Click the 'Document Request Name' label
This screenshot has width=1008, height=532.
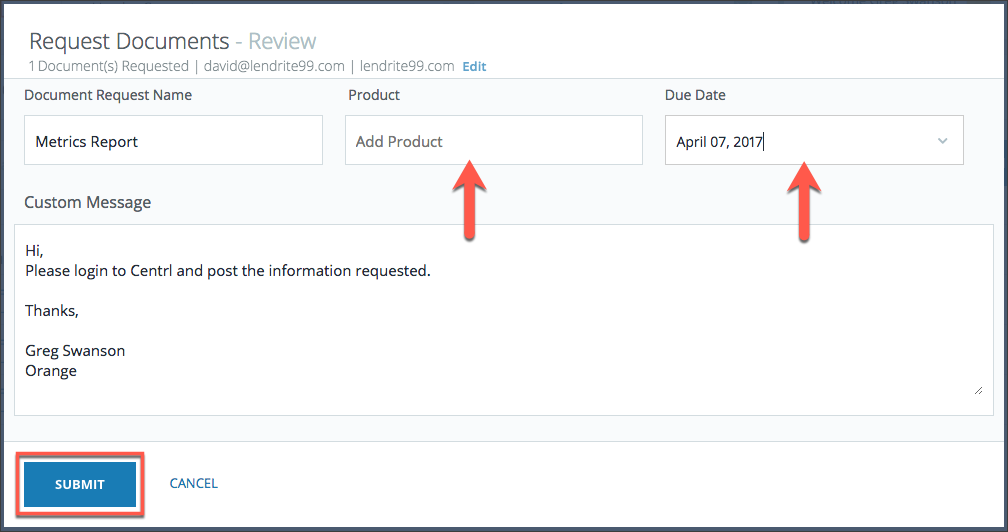coord(108,95)
